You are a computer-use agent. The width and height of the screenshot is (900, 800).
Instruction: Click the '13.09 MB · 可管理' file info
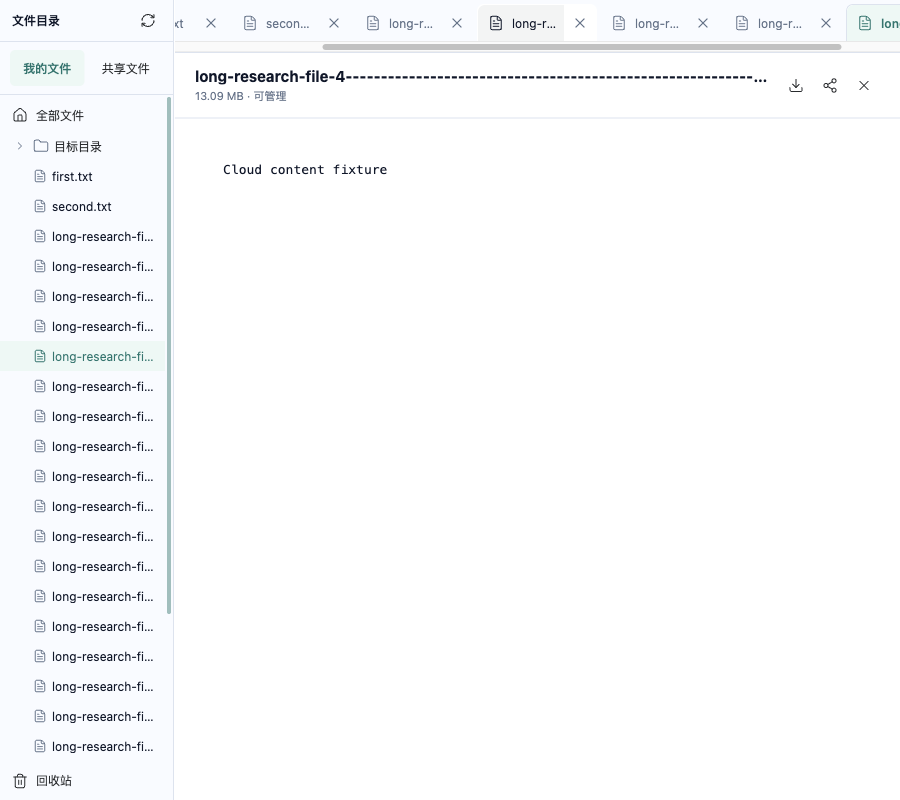pos(240,96)
